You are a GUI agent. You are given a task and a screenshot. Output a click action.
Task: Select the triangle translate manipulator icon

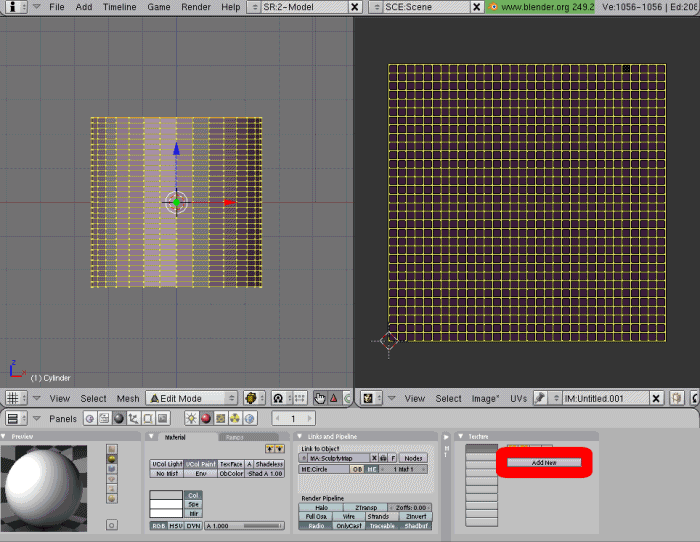(x=334, y=398)
